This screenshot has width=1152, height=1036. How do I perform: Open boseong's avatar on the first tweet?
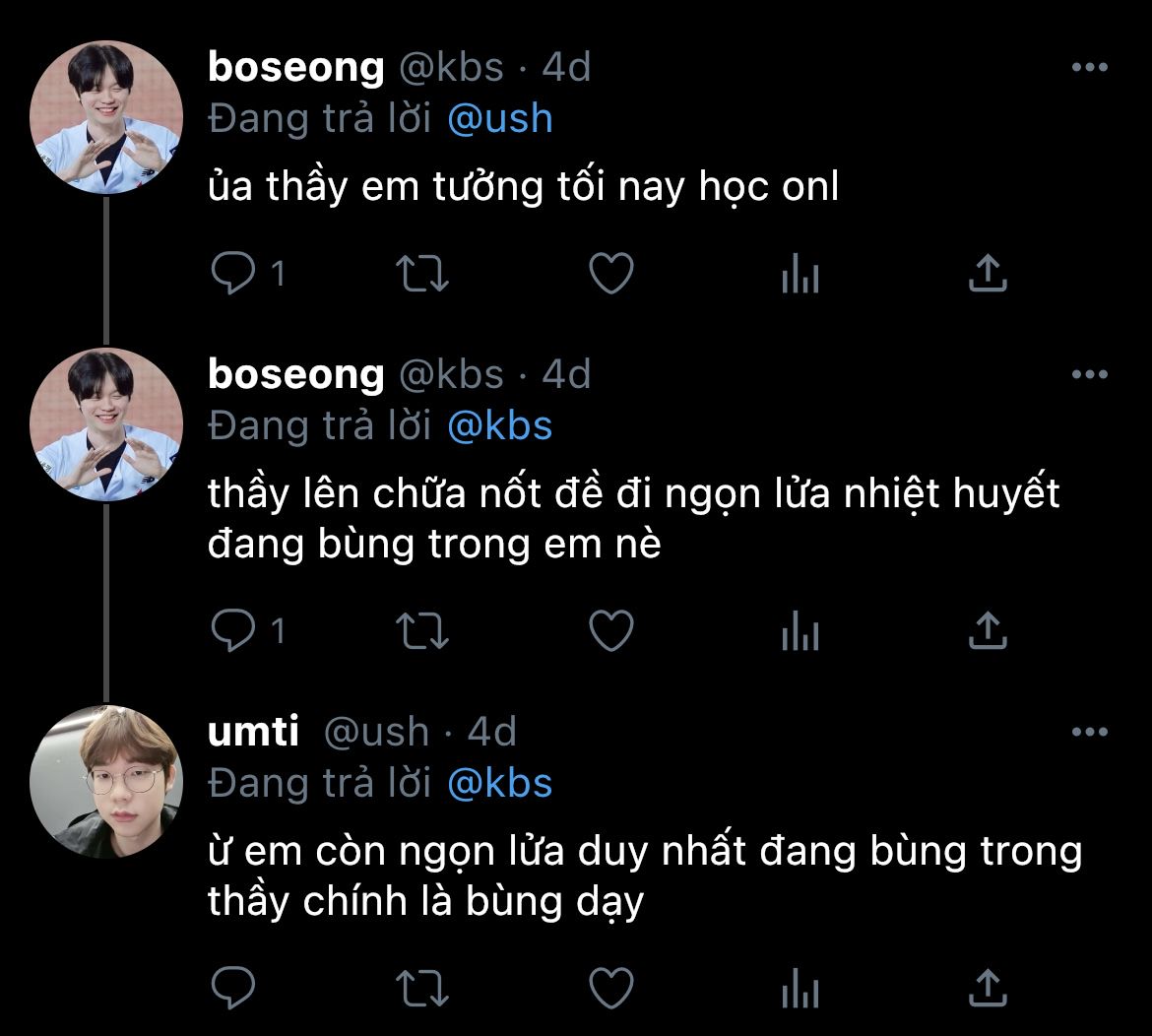click(x=106, y=117)
